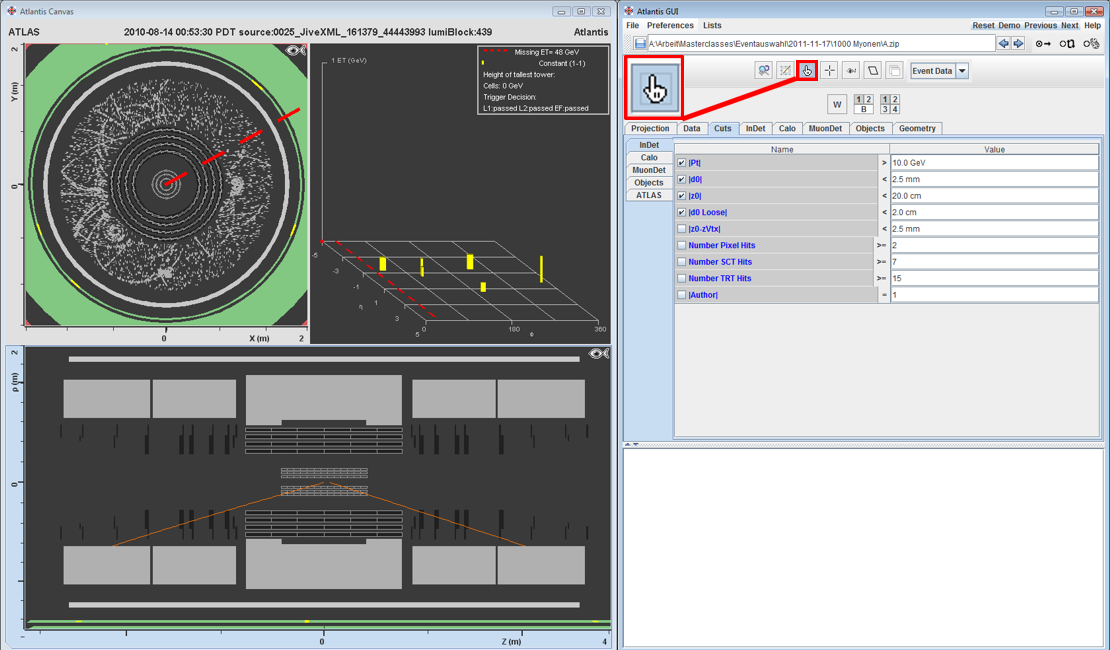Uncheck the |Pt| cut checkbox
1110x650 pixels.
[682, 163]
